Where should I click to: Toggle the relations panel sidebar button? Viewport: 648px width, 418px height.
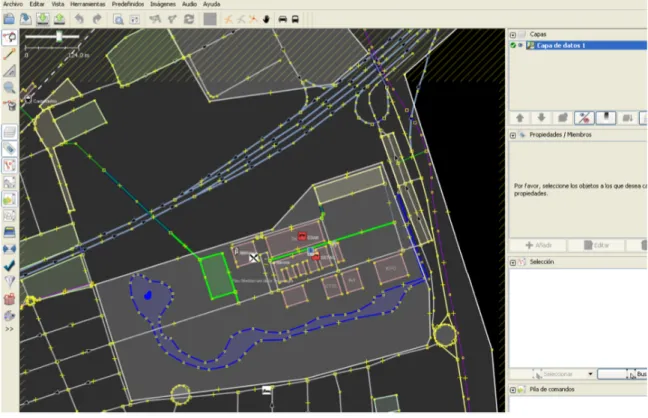pyautogui.click(x=10, y=182)
